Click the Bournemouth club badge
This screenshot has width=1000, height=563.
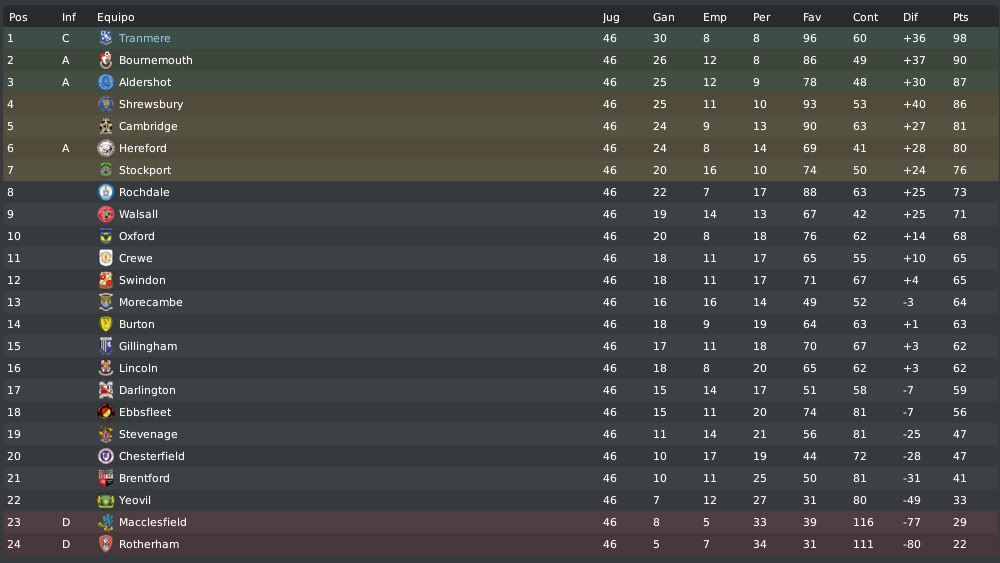pyautogui.click(x=106, y=60)
